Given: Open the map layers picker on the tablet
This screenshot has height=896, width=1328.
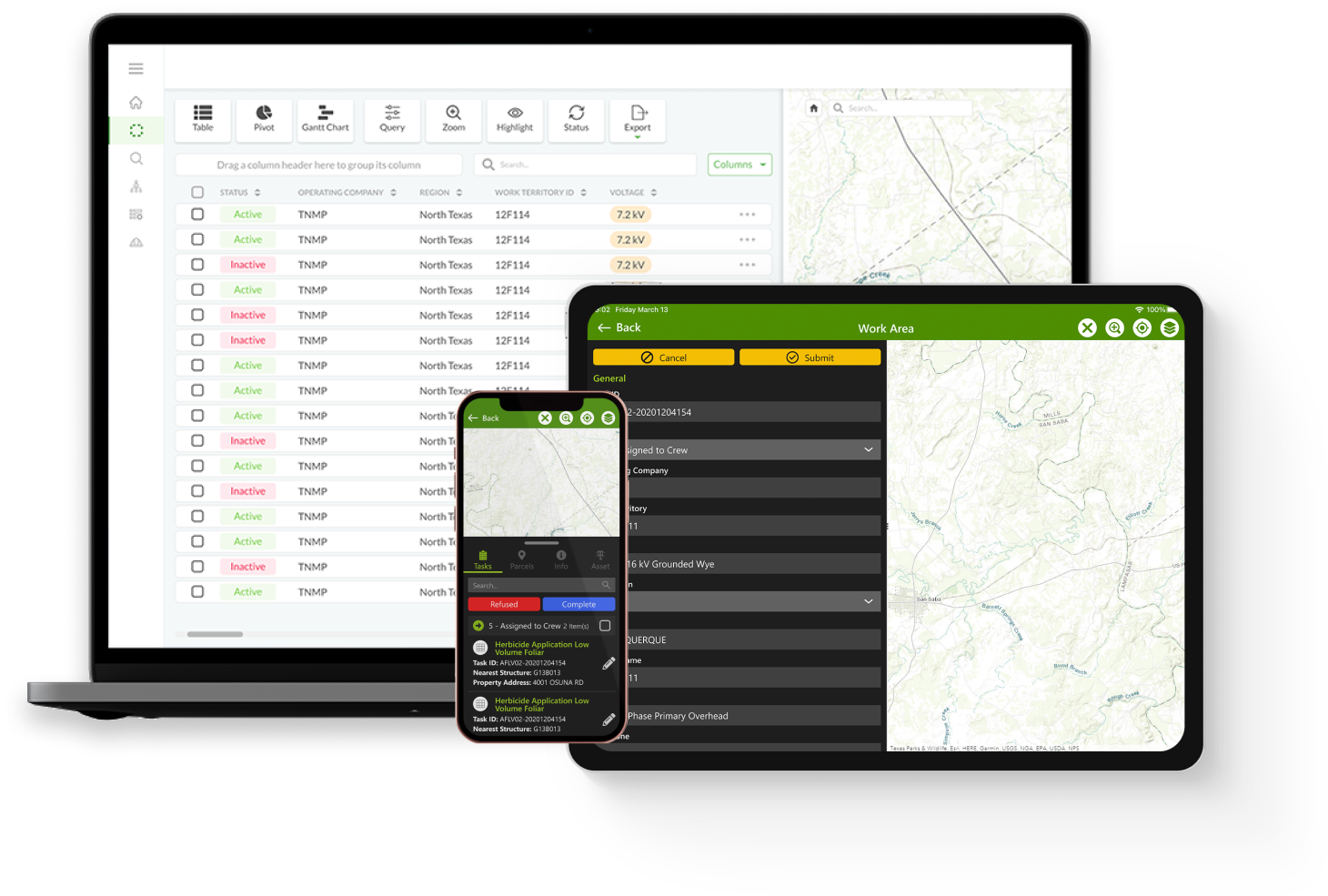Looking at the screenshot, I should tap(1169, 327).
